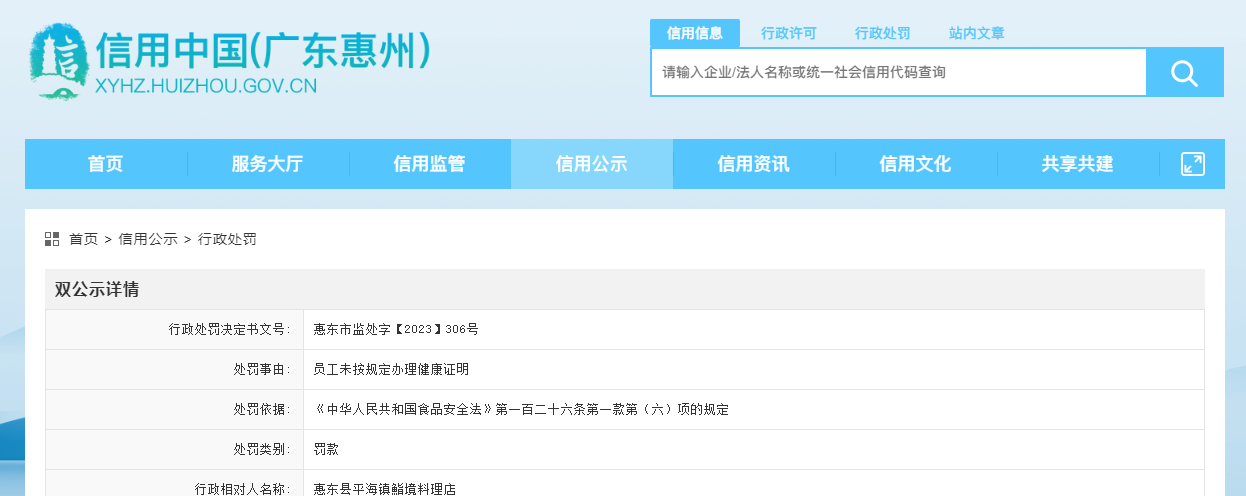Click the 行政处罚决定书文号 field label

point(230,329)
